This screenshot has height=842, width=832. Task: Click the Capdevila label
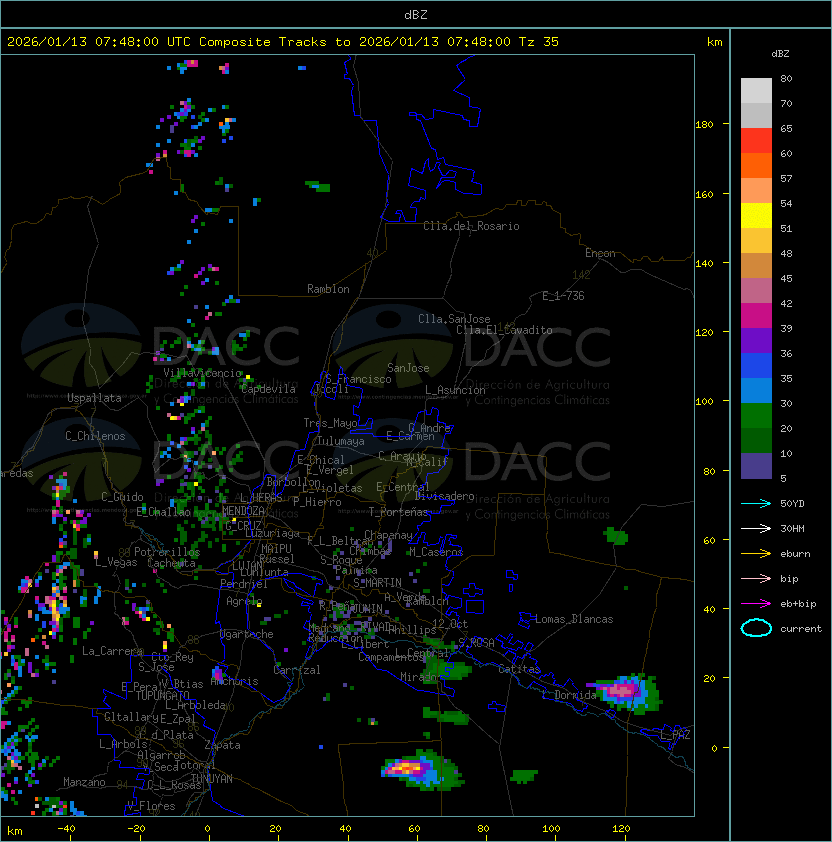tap(268, 389)
